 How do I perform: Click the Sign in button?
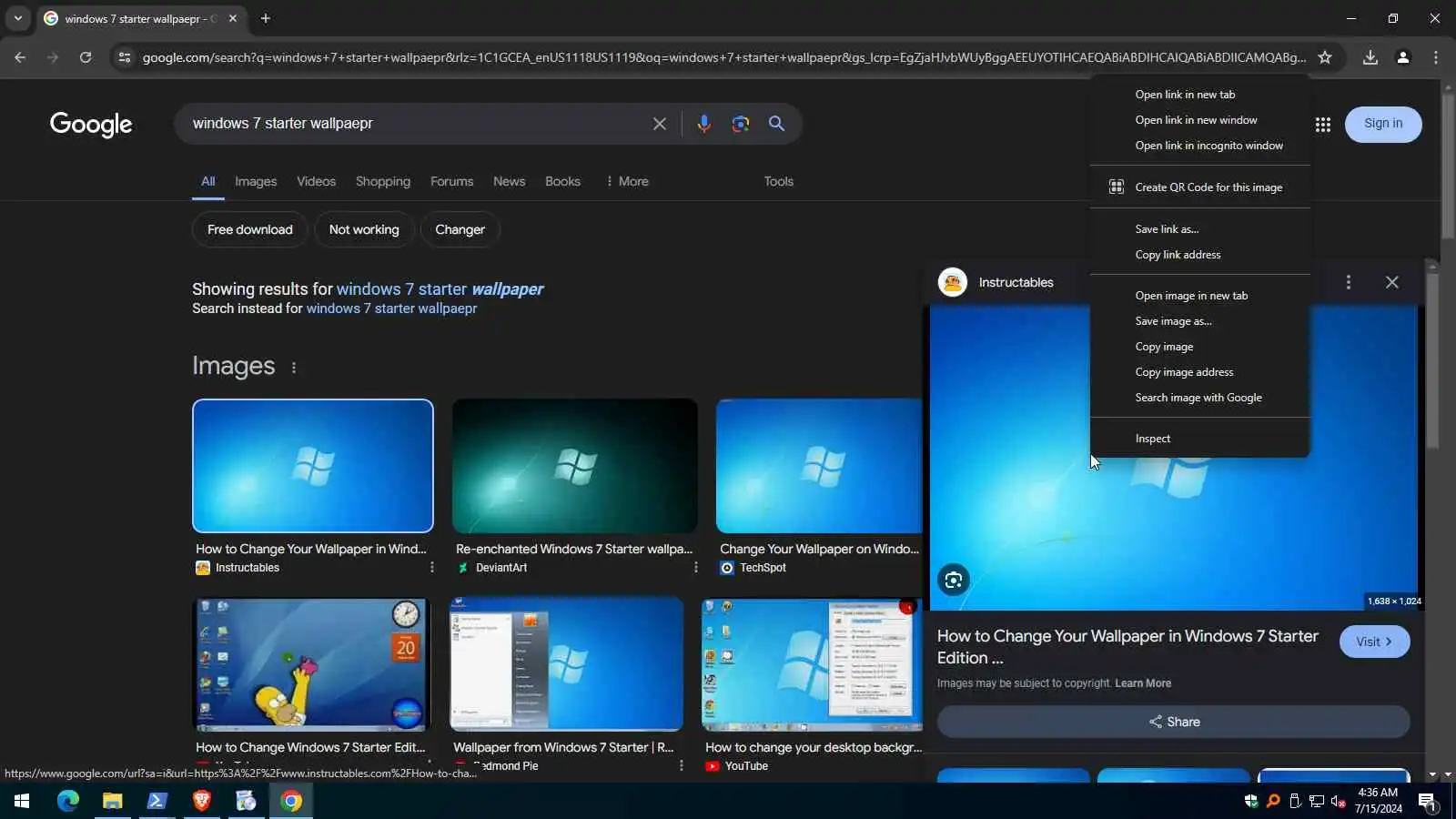tap(1383, 124)
